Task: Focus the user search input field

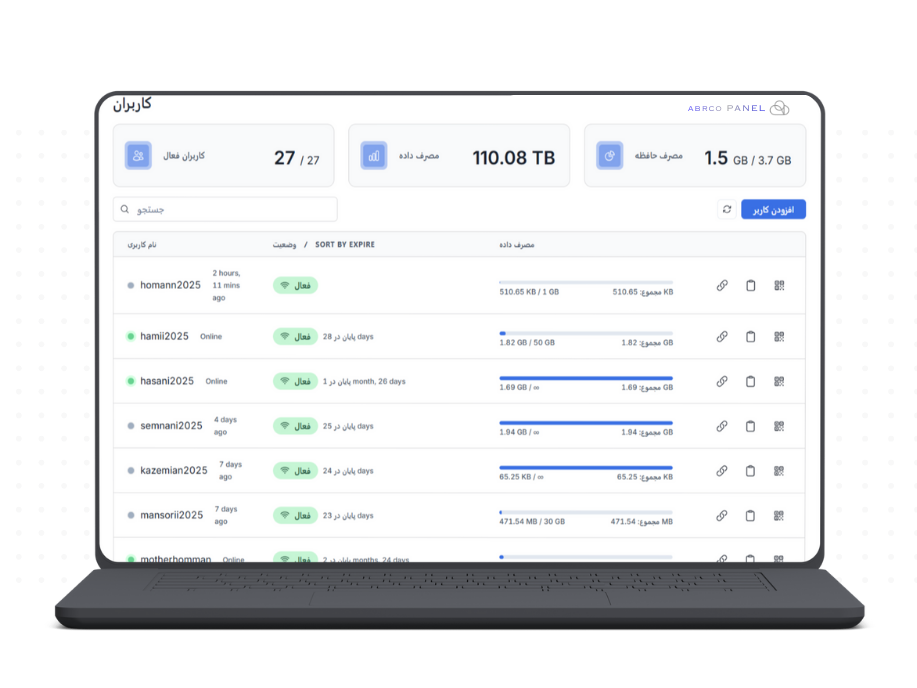Action: 225,209
